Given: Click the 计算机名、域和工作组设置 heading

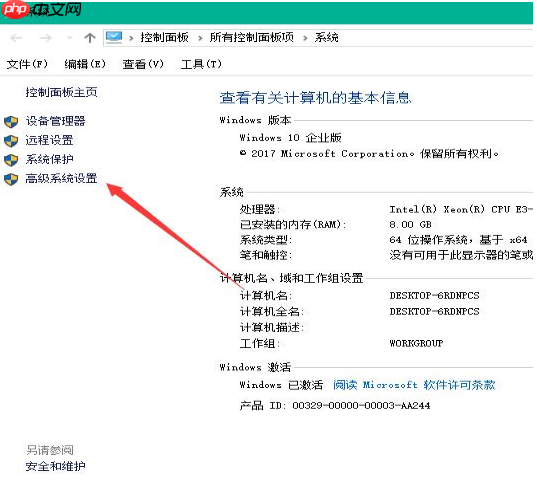Looking at the screenshot, I should [291, 278].
